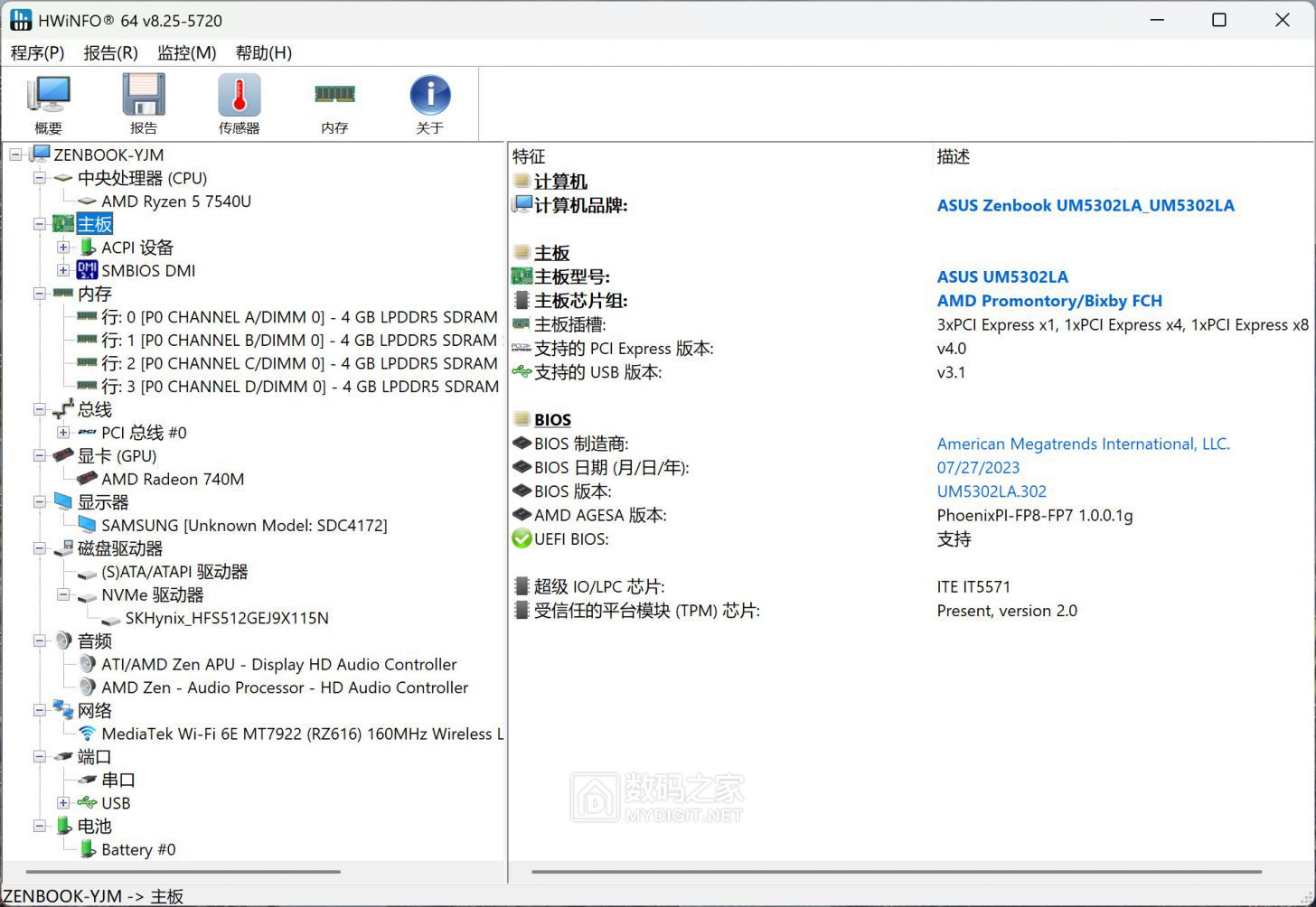Click the ITE IT5571 super IO value
This screenshot has height=907, width=1316.
973,586
